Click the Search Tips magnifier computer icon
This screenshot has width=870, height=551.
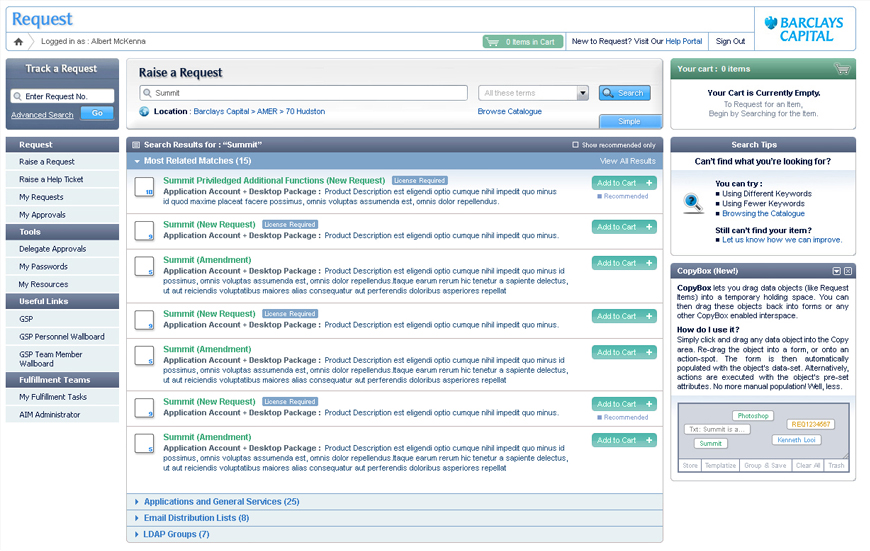693,203
